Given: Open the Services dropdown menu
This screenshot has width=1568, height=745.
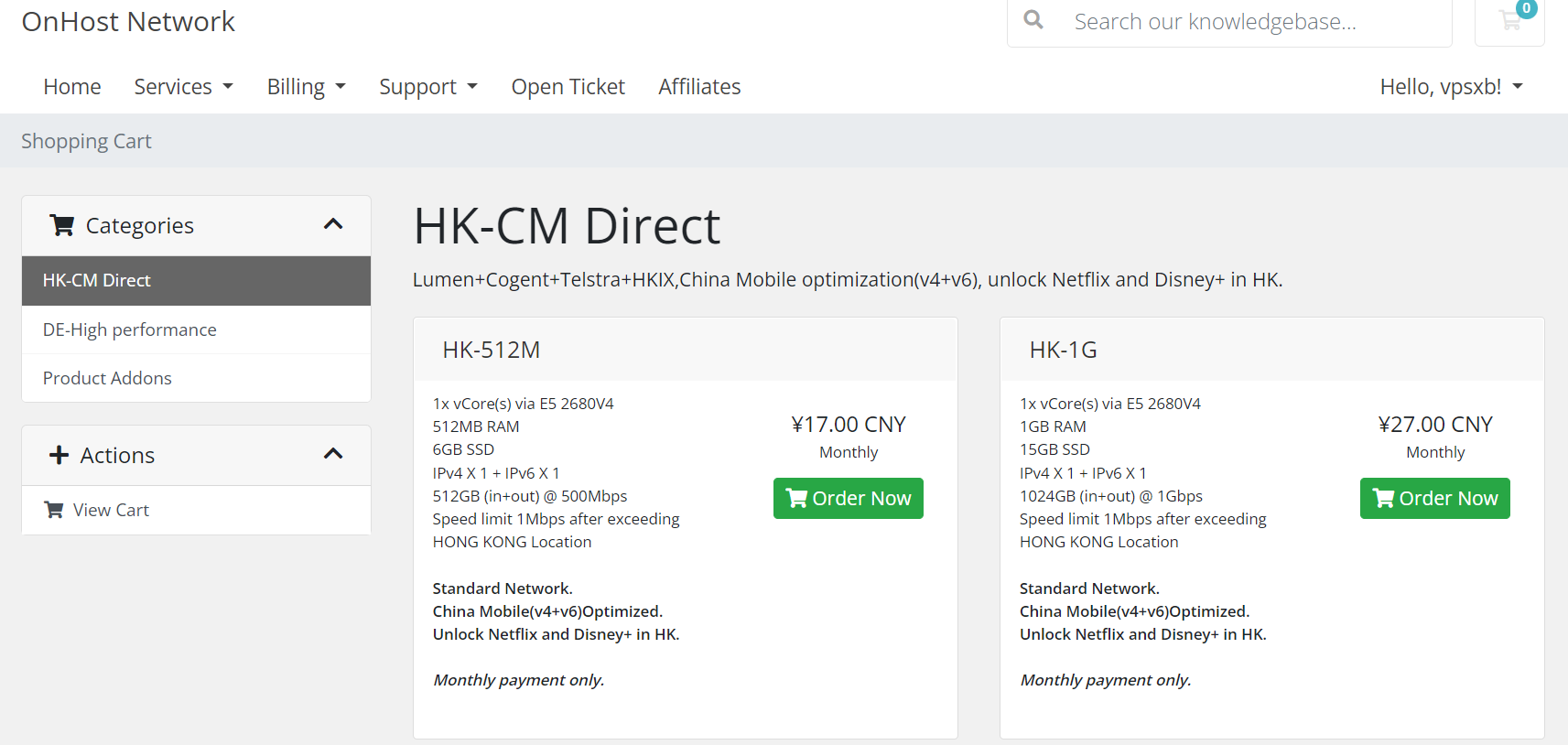Looking at the screenshot, I should click(x=183, y=87).
